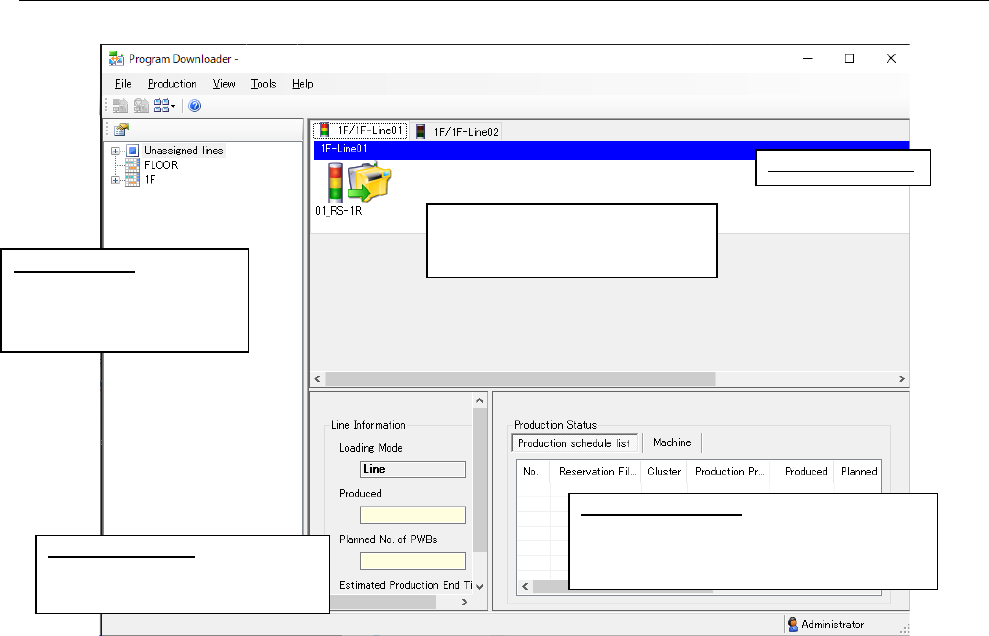Open the Tools menu
Viewport: 989px width, 636px height.
pyautogui.click(x=263, y=84)
